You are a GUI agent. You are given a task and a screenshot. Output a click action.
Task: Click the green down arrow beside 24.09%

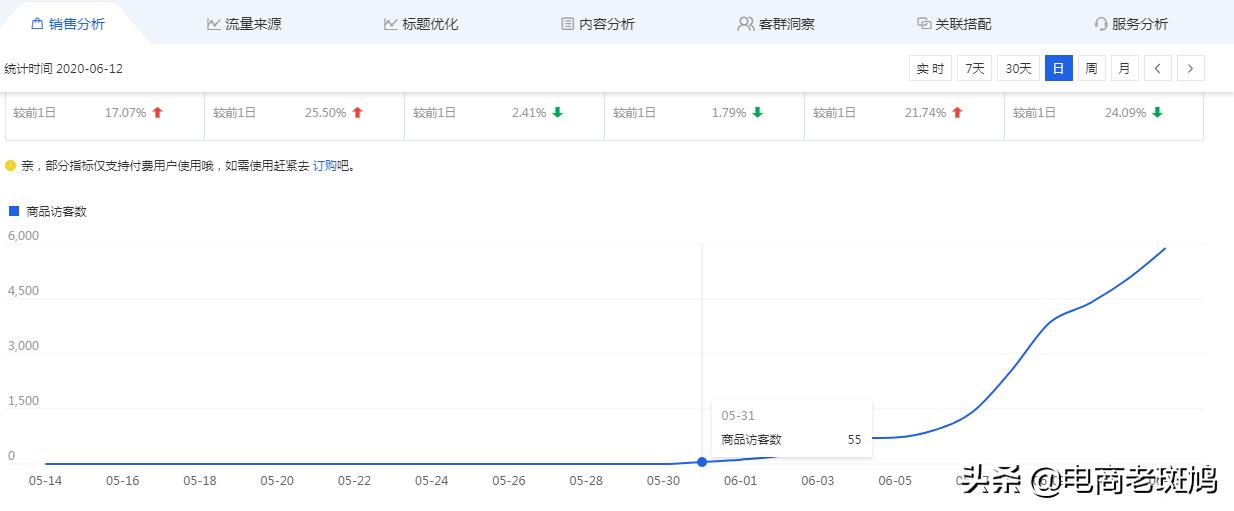[1157, 113]
